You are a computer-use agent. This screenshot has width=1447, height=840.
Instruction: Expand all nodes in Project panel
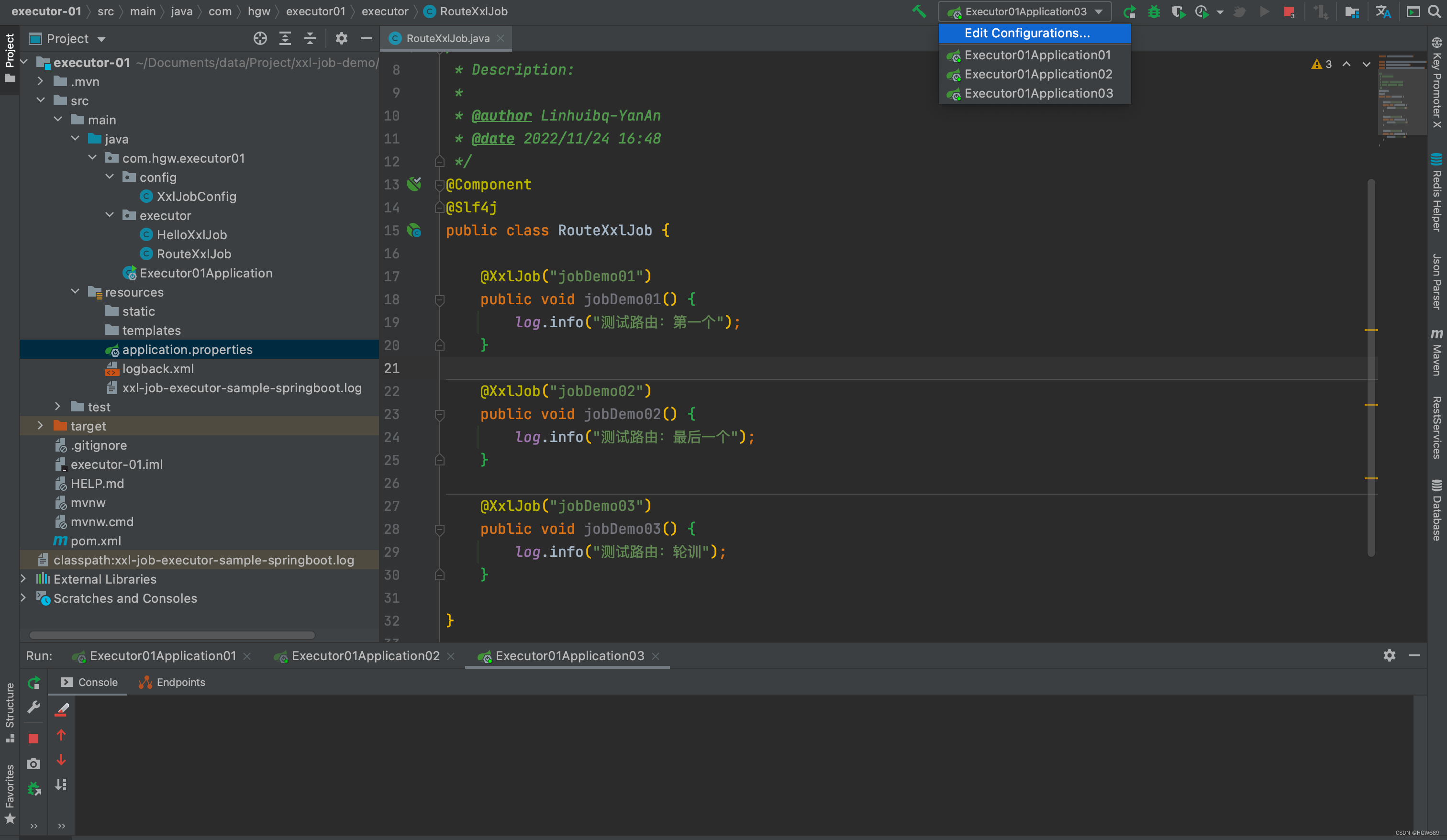click(285, 38)
